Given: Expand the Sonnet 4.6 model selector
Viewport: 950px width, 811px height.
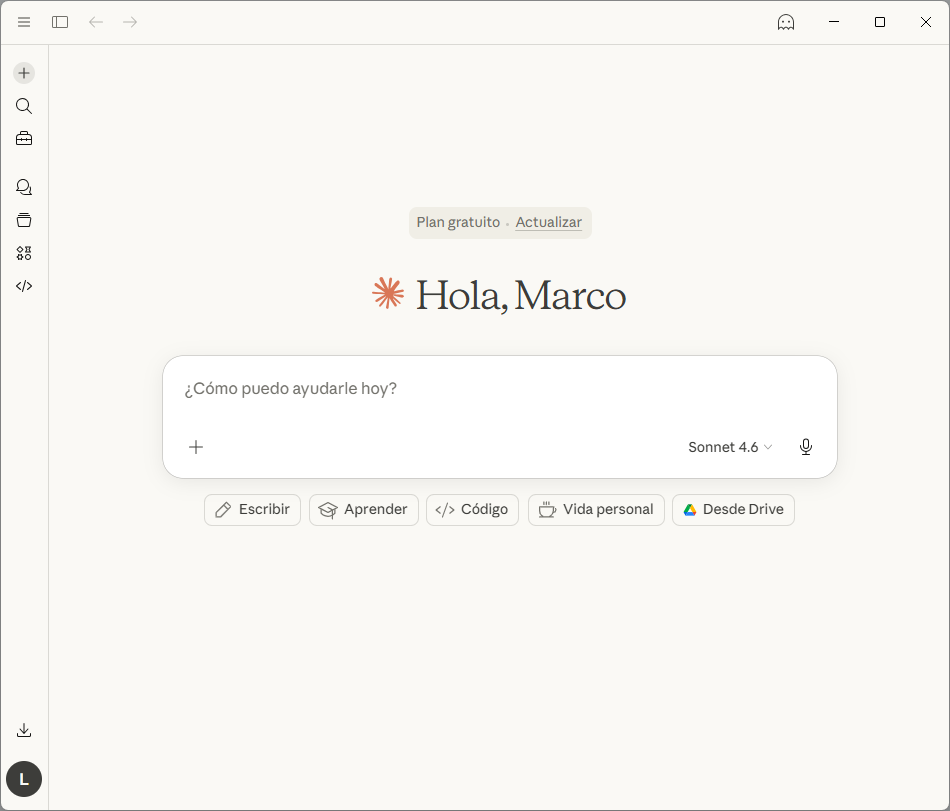Looking at the screenshot, I should click(730, 447).
